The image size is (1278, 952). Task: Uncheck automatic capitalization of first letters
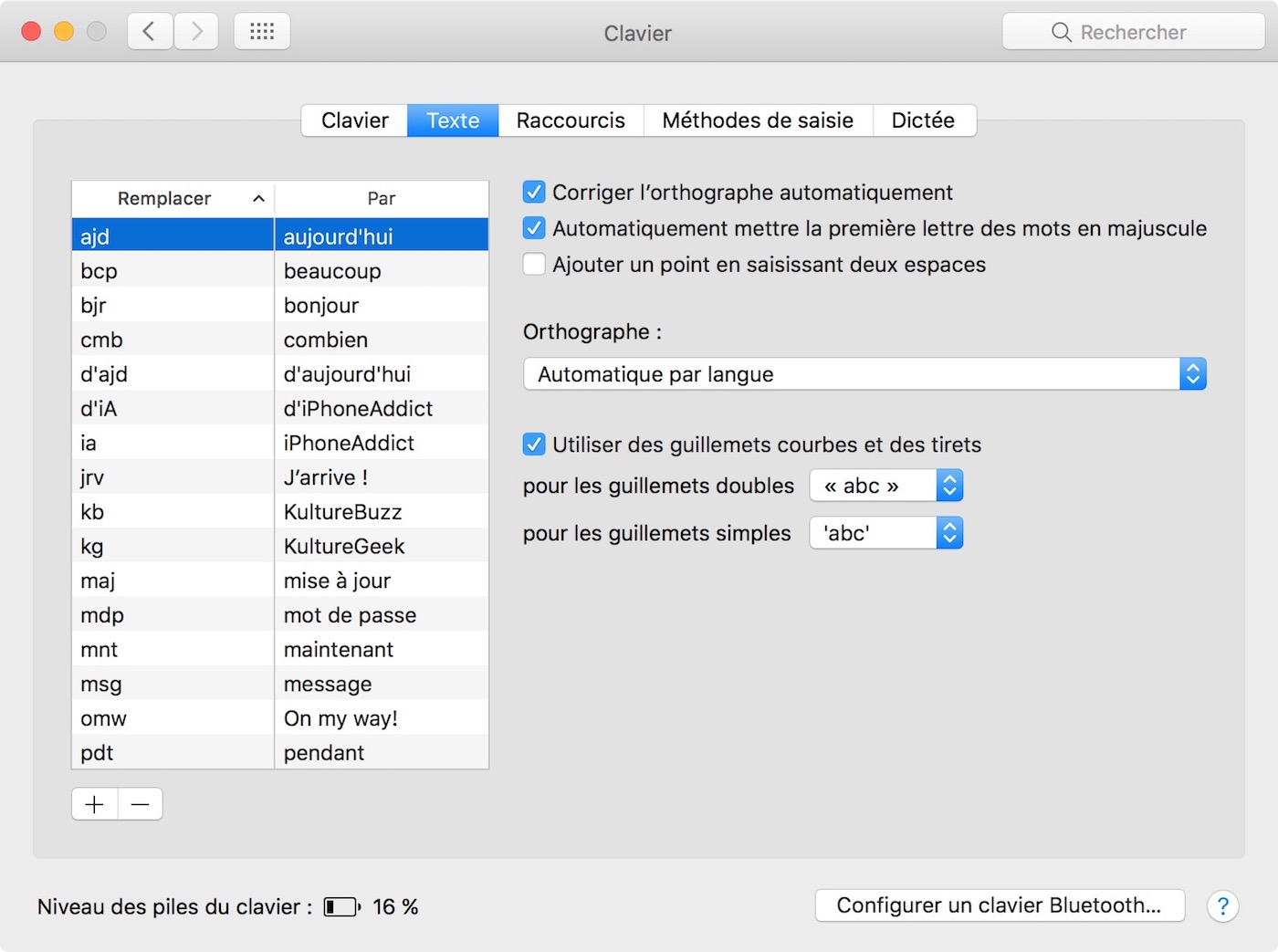click(x=534, y=228)
